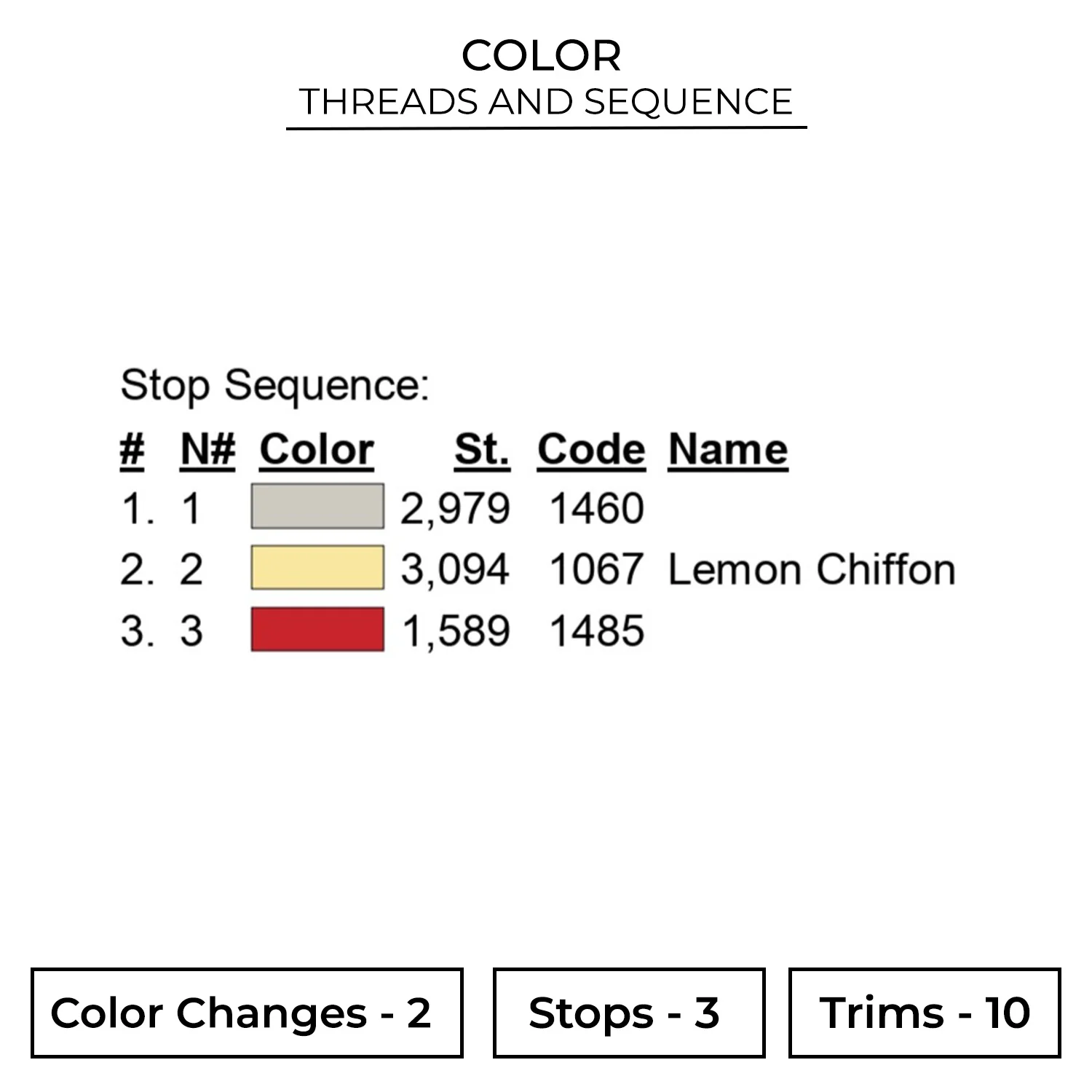This screenshot has height=1092, width=1092.
Task: Click the St. column header
Action: pyautogui.click(x=482, y=449)
